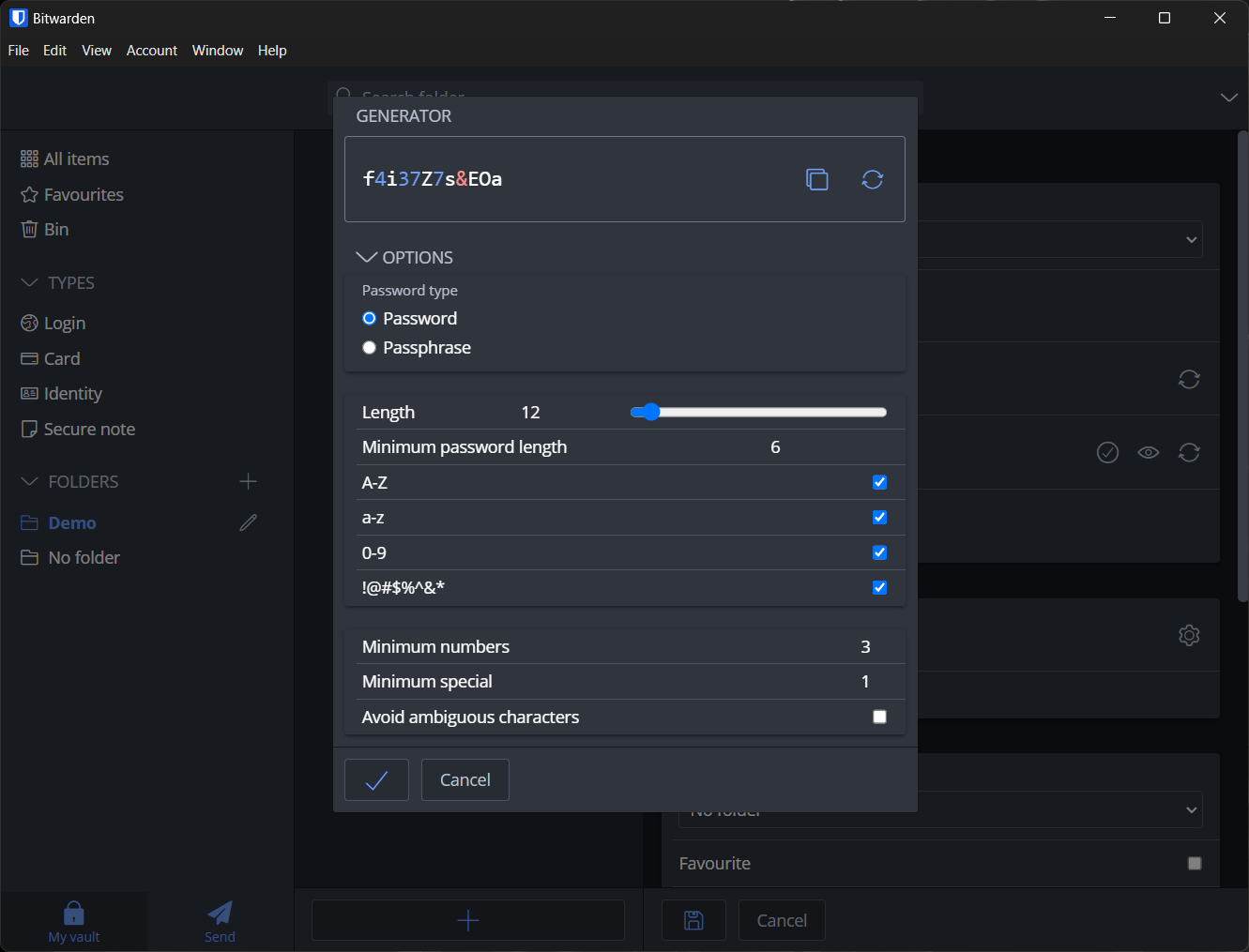The height and width of the screenshot is (952, 1249).
Task: Add a new item with plus button
Action: 468,920
